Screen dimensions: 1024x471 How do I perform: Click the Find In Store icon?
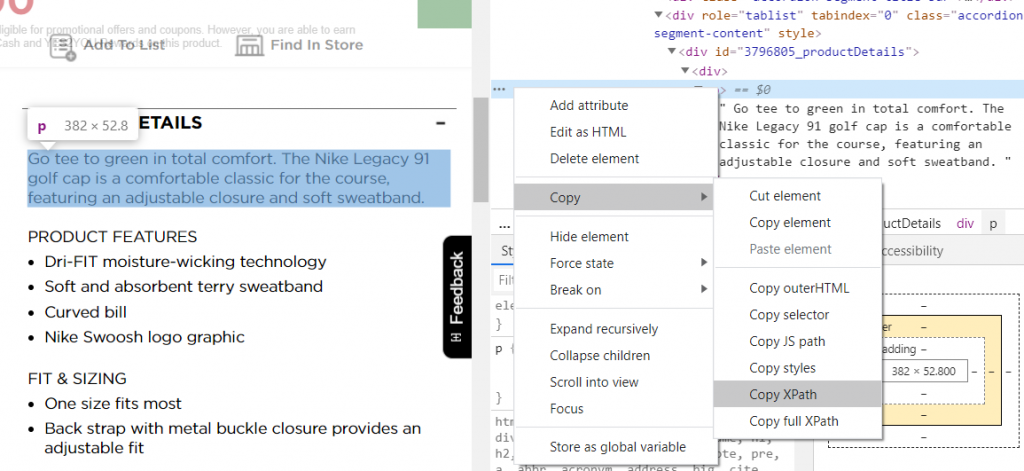tap(249, 45)
